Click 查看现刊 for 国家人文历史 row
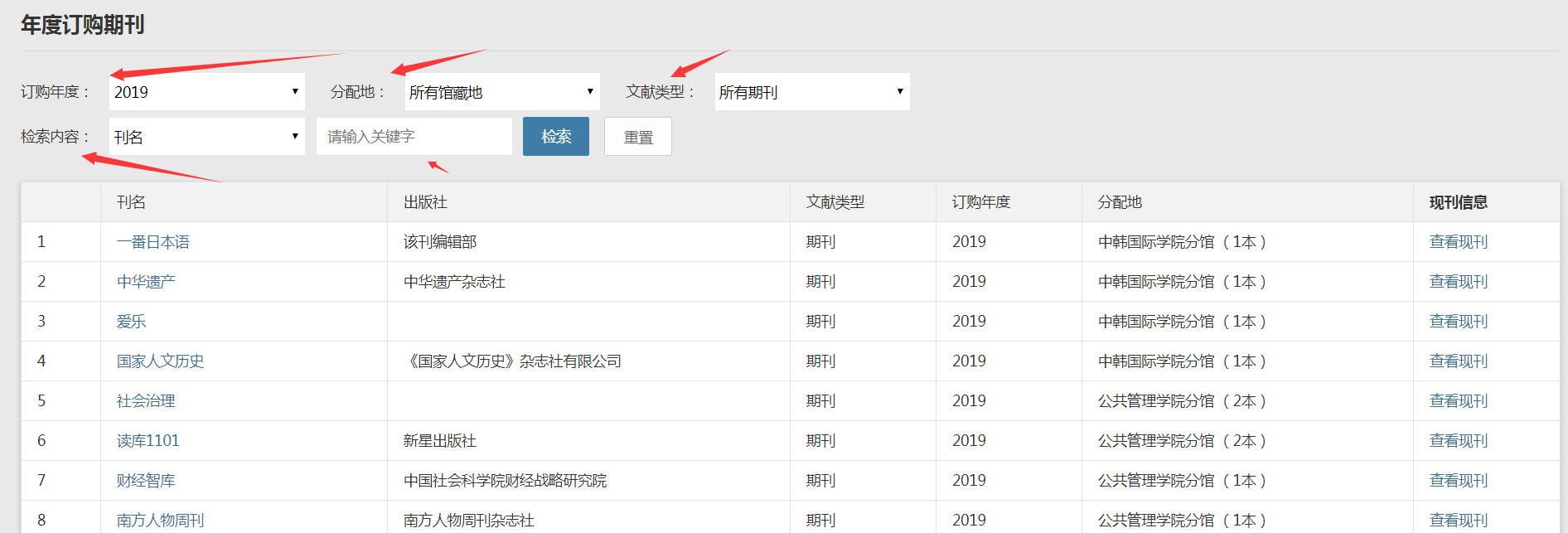Screen dimensions: 1568x533 (1458, 361)
